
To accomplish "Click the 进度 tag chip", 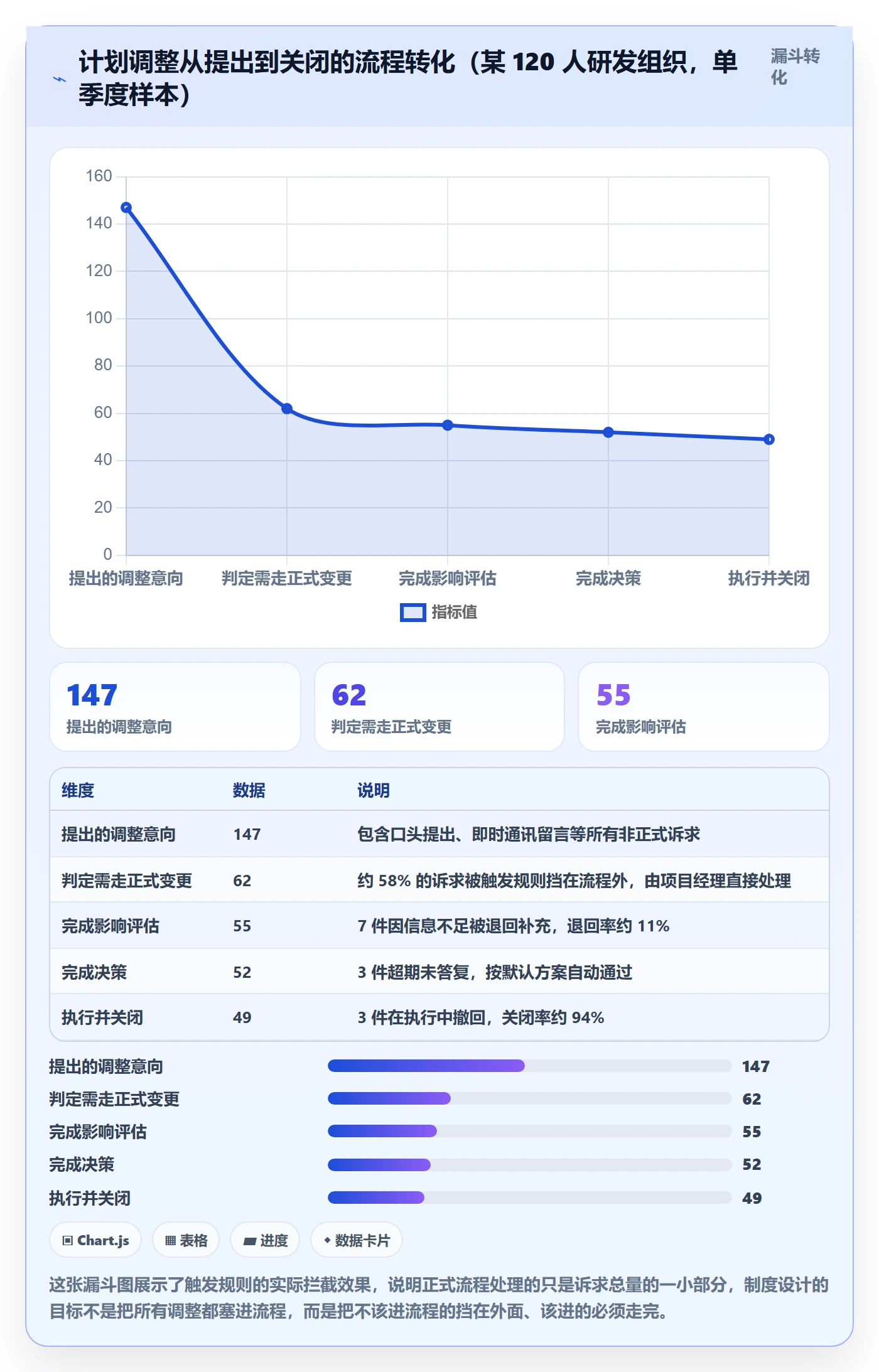I will tap(265, 1240).
